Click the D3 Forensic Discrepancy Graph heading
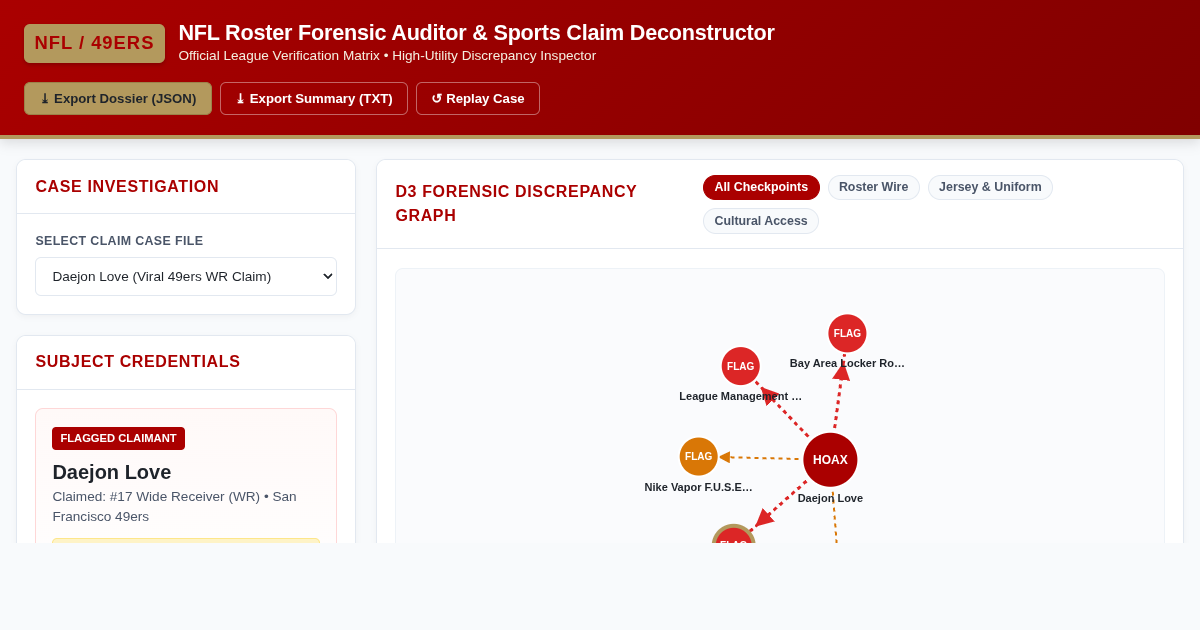 [x=516, y=204]
